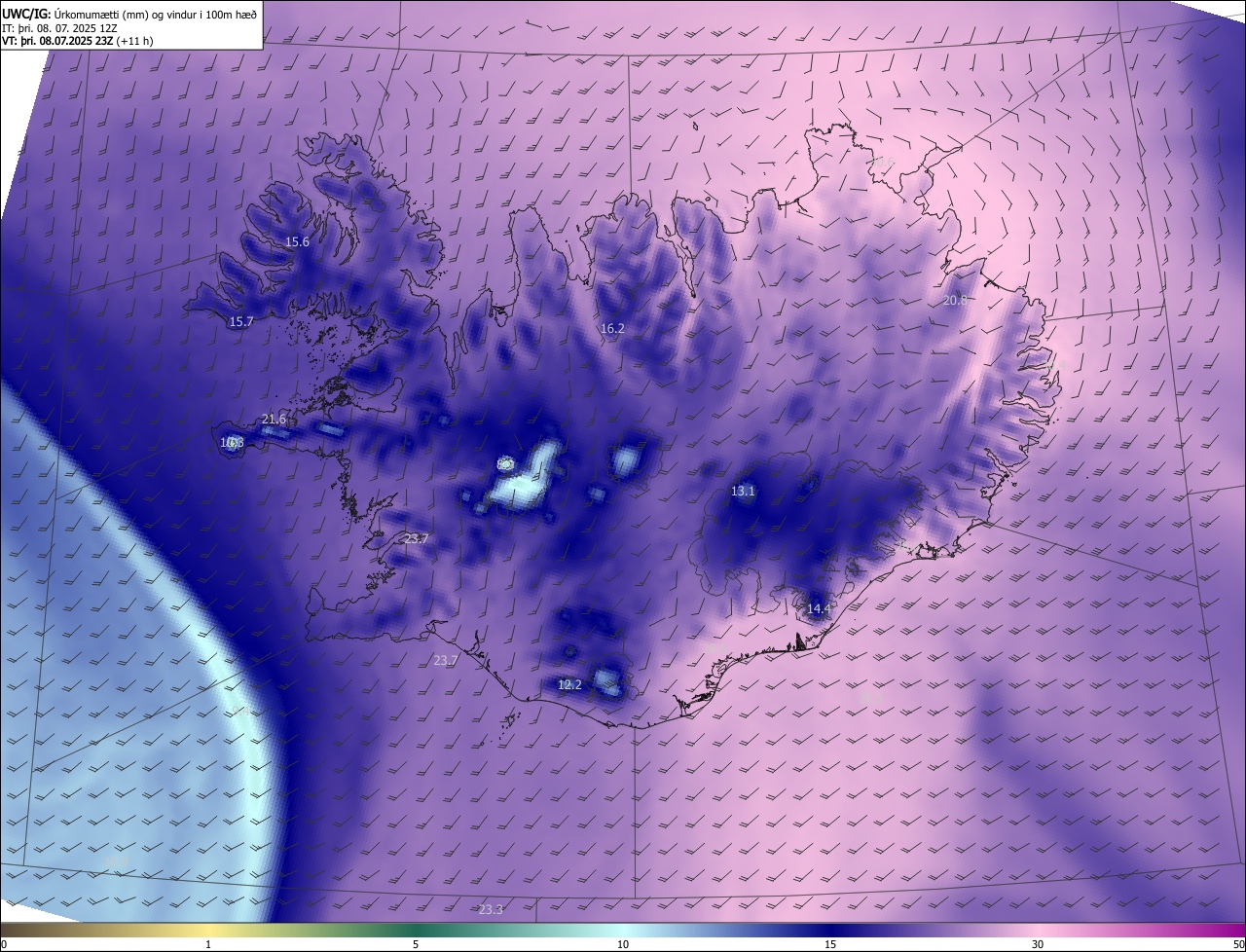Click the 16.2 value label
1246x952 pixels.
click(612, 329)
